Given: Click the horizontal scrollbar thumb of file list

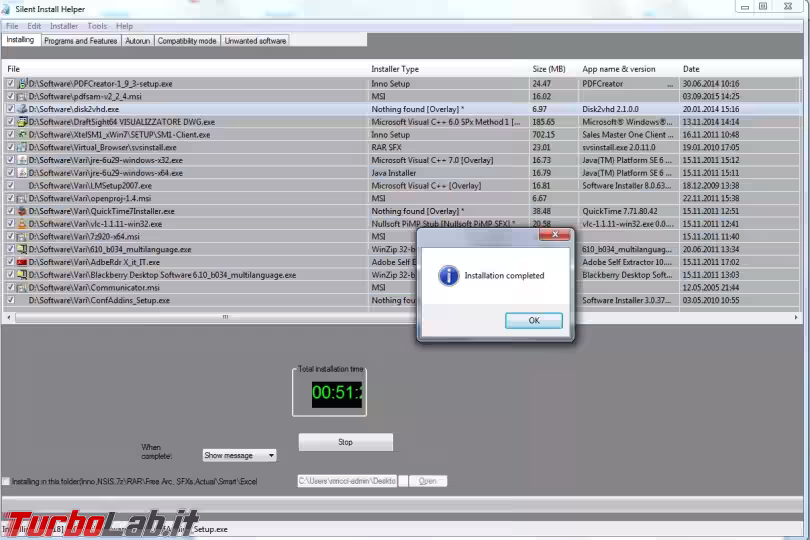Looking at the screenshot, I should (x=225, y=317).
